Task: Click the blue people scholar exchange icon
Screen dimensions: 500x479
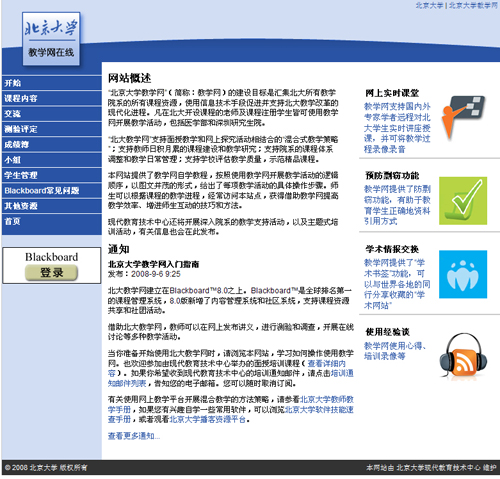Action: [x=463, y=274]
